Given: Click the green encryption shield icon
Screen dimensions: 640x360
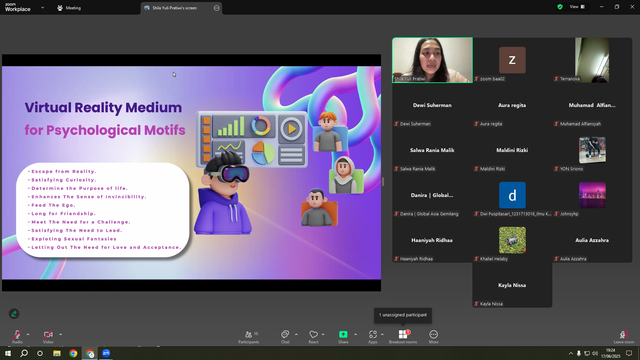Looking at the screenshot, I should pos(560,7).
